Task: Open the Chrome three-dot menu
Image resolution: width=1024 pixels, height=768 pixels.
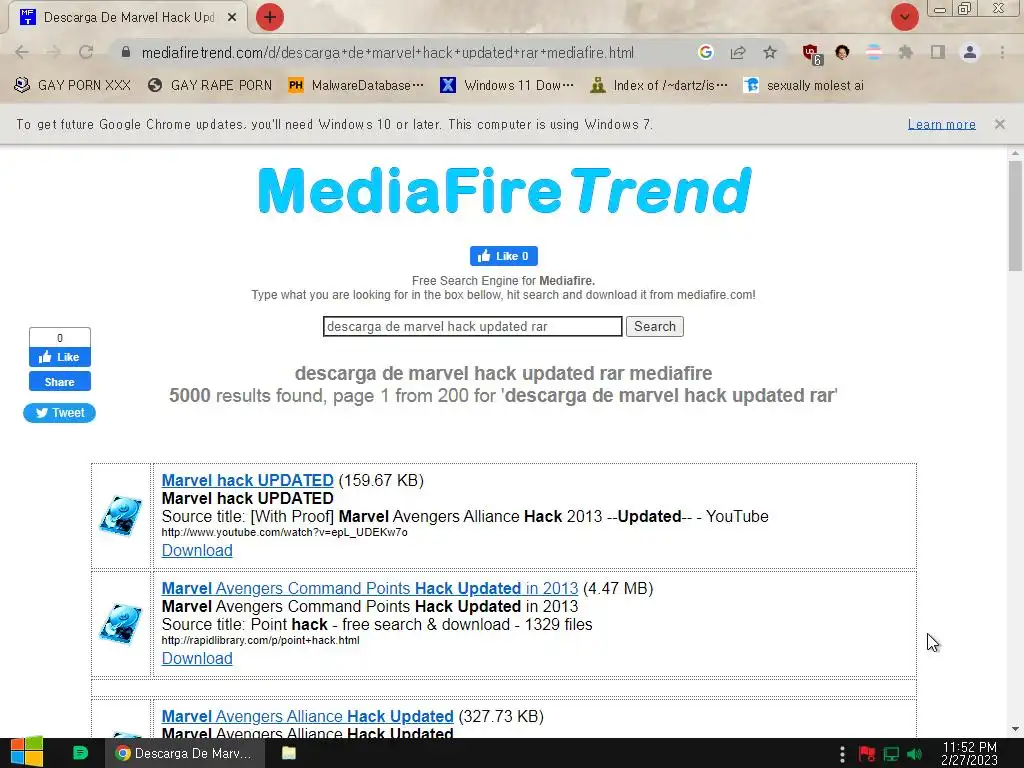Action: (x=1002, y=52)
